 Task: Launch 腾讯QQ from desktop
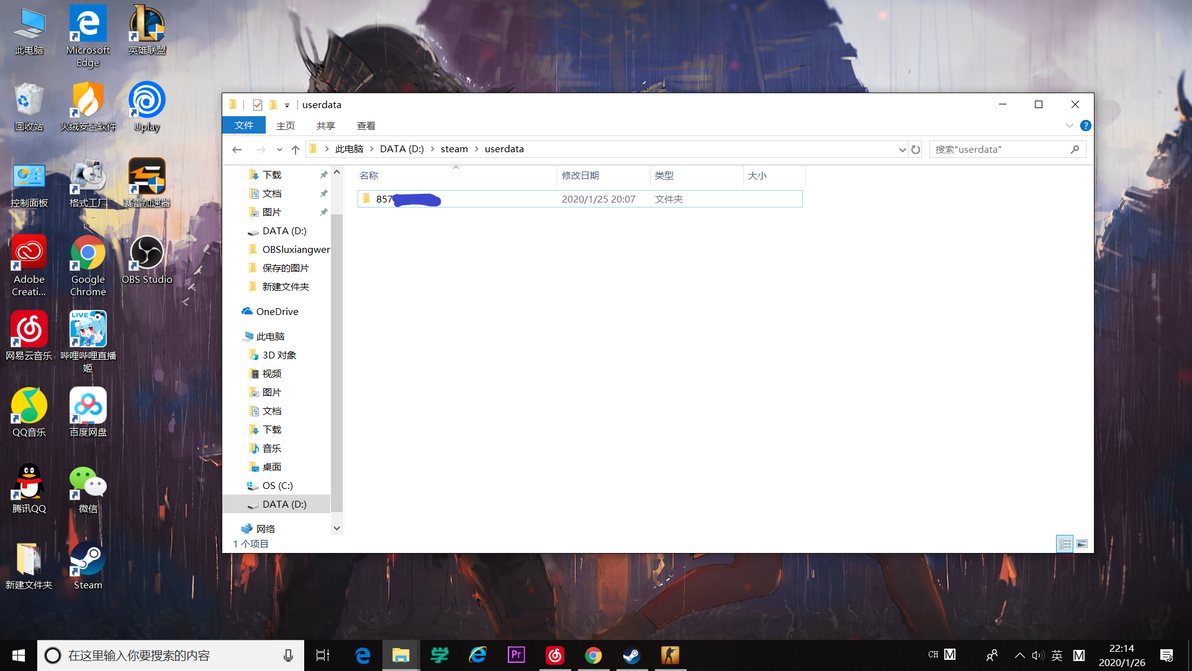click(x=29, y=489)
